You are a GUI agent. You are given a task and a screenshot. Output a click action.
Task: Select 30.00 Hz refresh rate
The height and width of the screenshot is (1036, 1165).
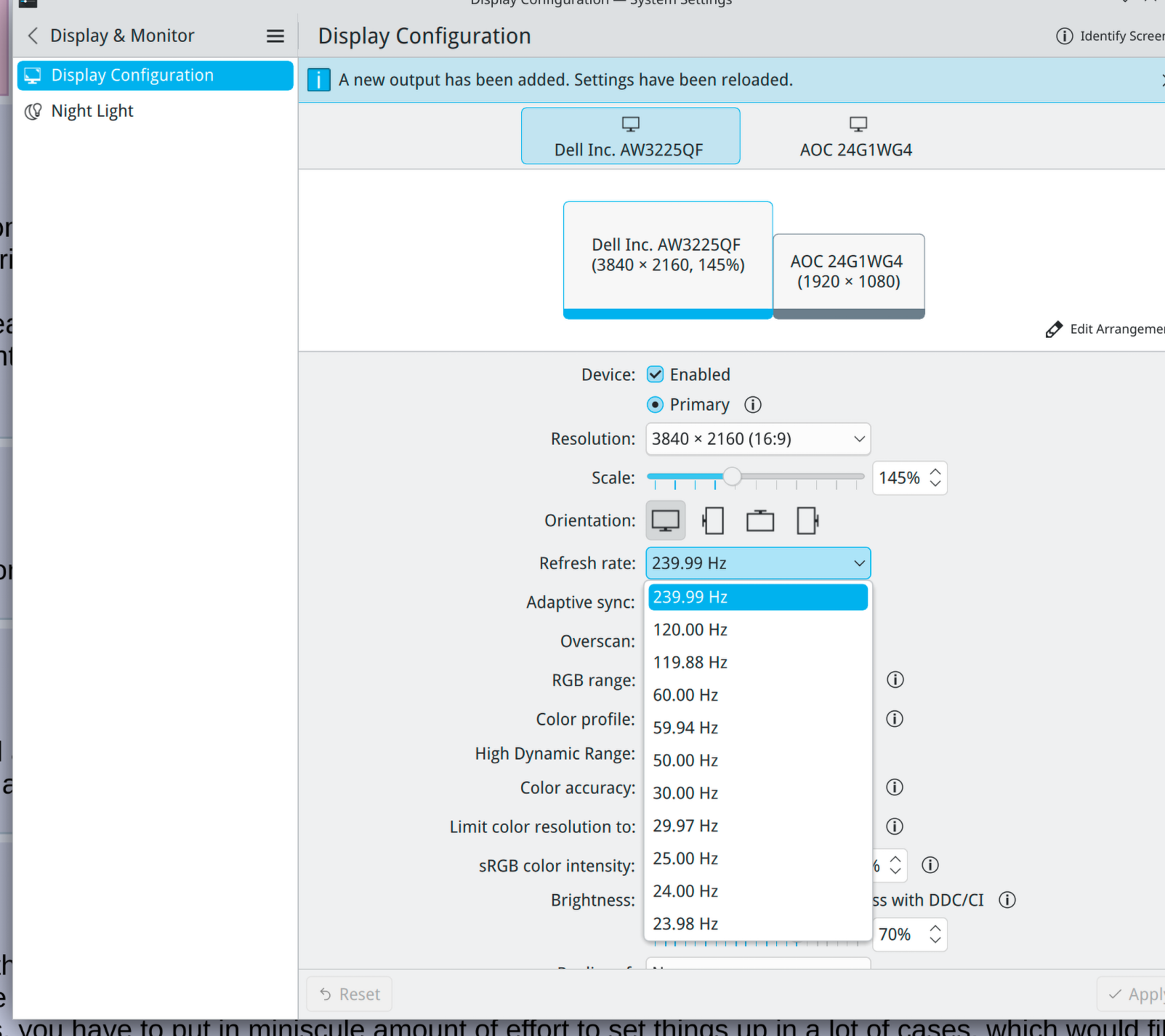pyautogui.click(x=758, y=793)
